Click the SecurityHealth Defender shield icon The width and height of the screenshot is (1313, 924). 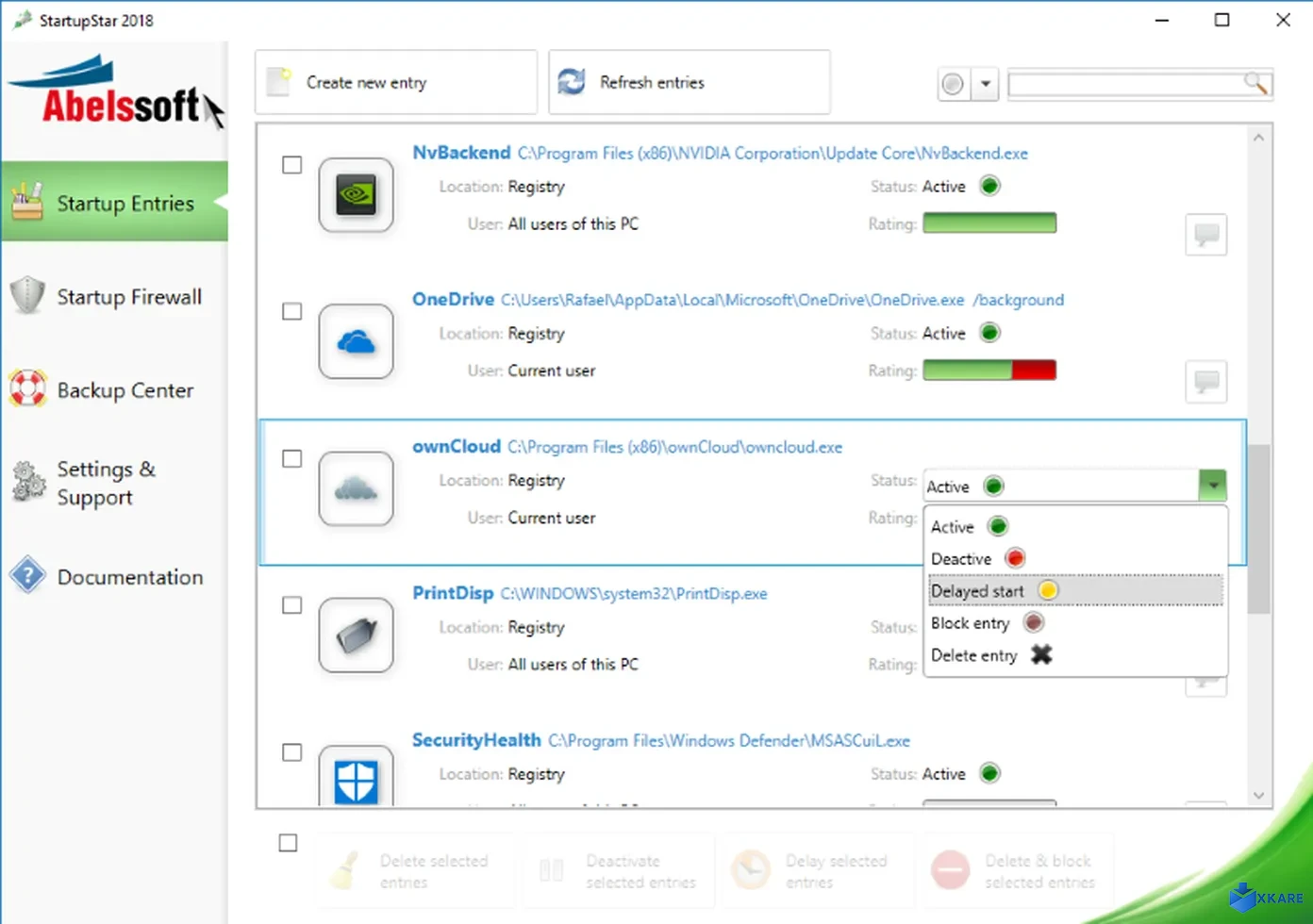357,781
